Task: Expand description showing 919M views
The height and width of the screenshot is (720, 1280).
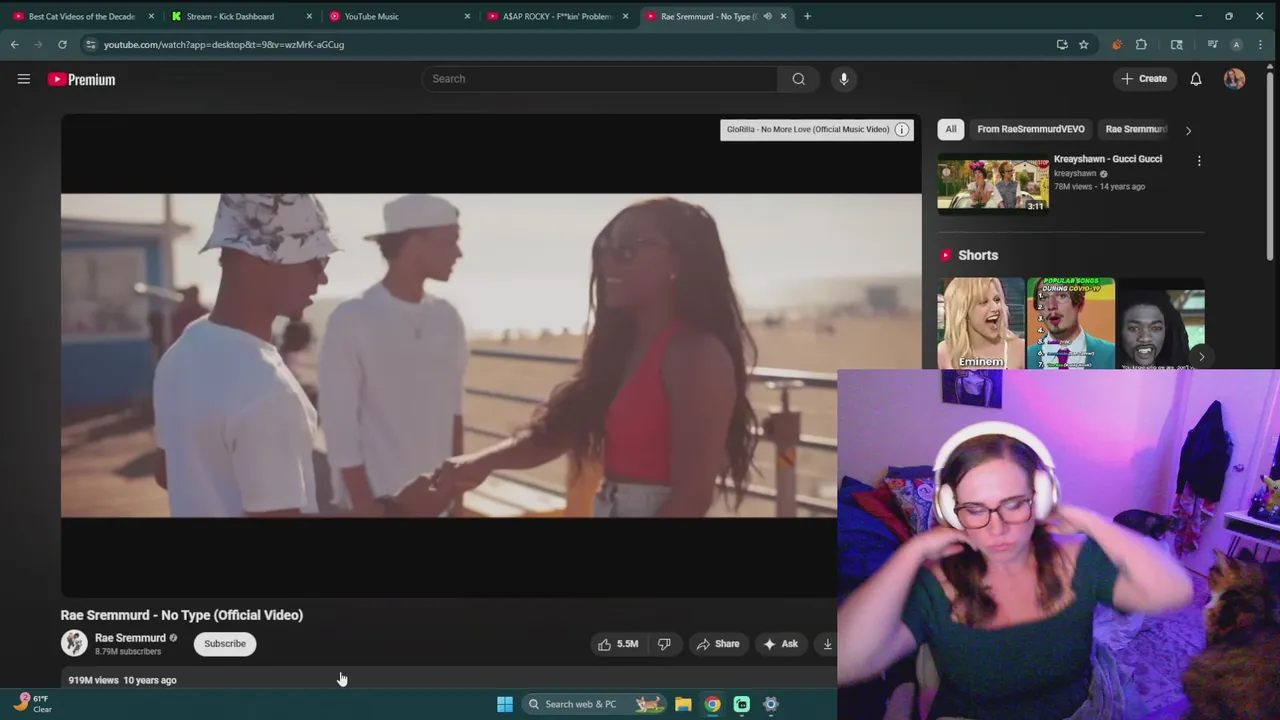Action: click(122, 680)
